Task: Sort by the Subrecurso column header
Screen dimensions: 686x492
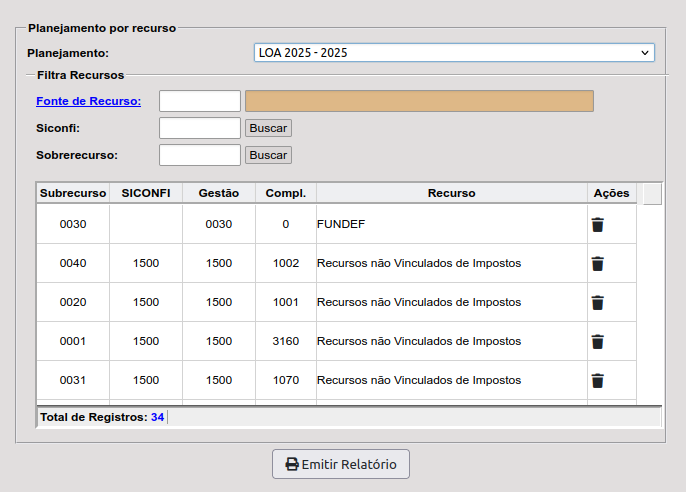Action: [x=73, y=193]
